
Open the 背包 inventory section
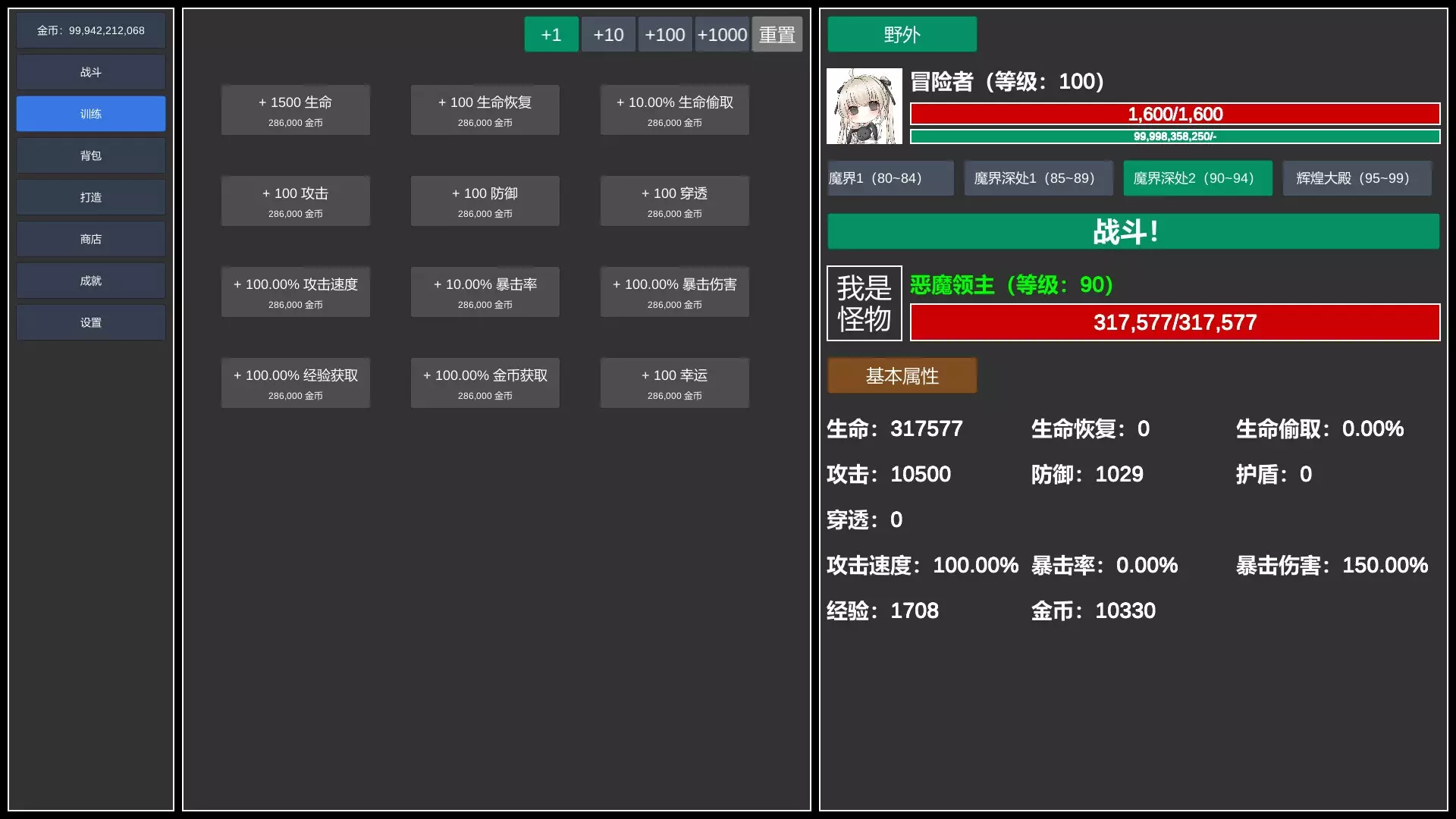tap(90, 155)
